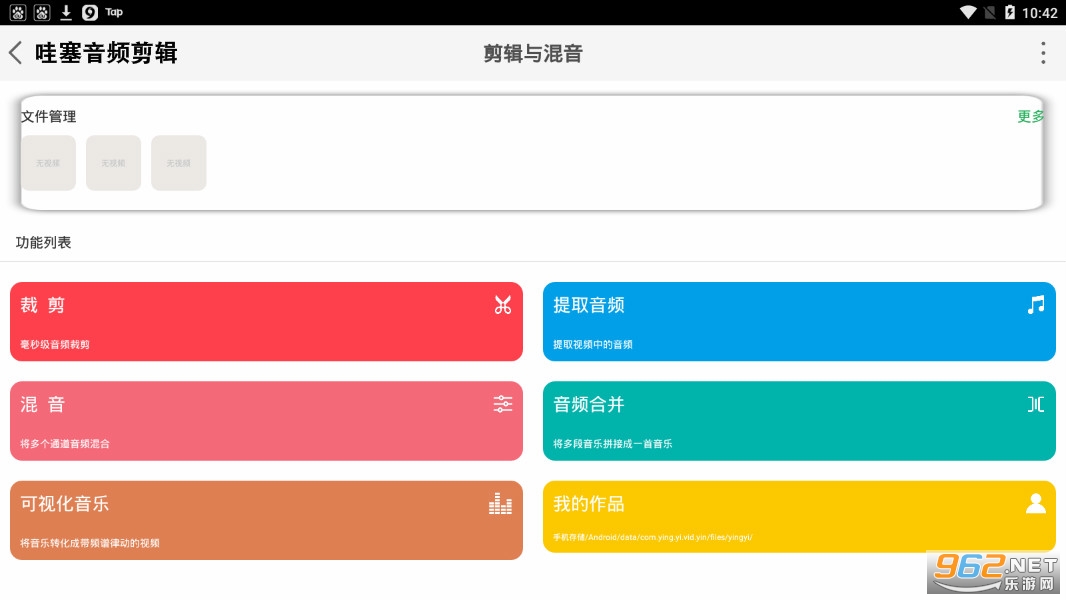Tap the 哇塞音频剪辑 app title
This screenshot has height=600, width=1066.
(106, 53)
